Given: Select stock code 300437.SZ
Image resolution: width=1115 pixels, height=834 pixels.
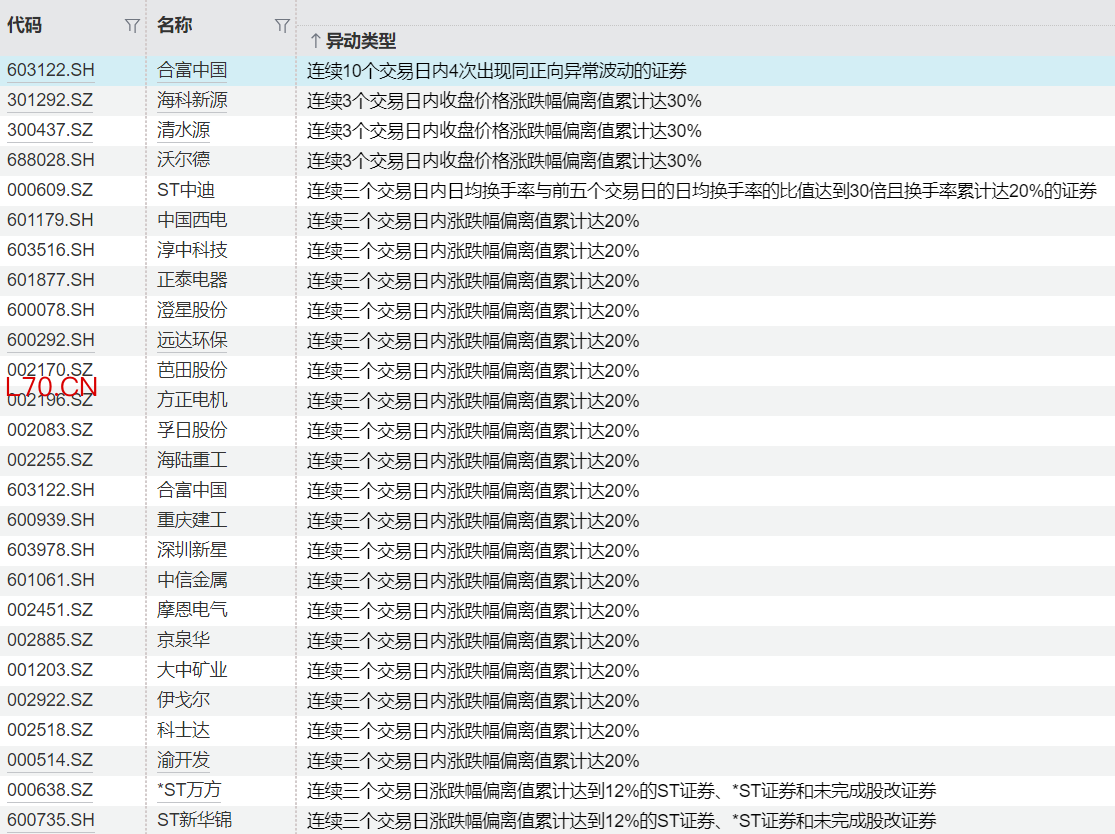Looking at the screenshot, I should (x=50, y=130).
